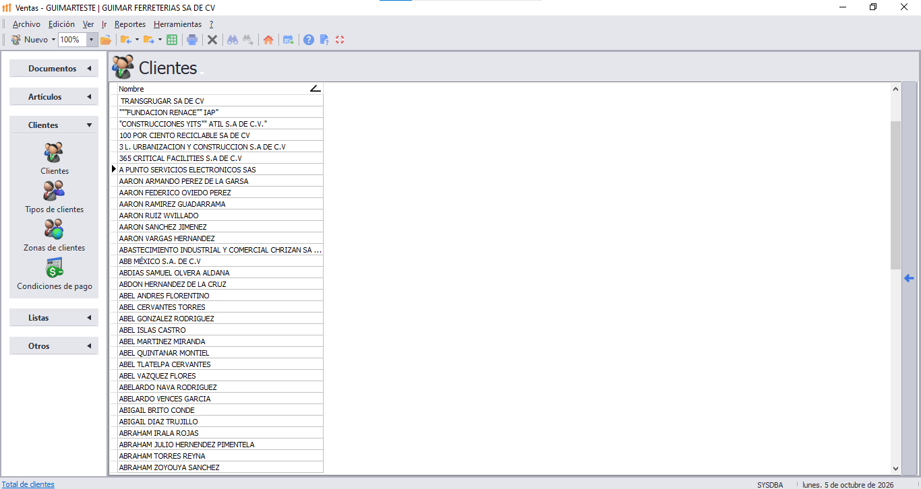Select the TRANSGRUGAR SA DE CV row
Viewport: 921px width, 489px height.
tap(220, 101)
